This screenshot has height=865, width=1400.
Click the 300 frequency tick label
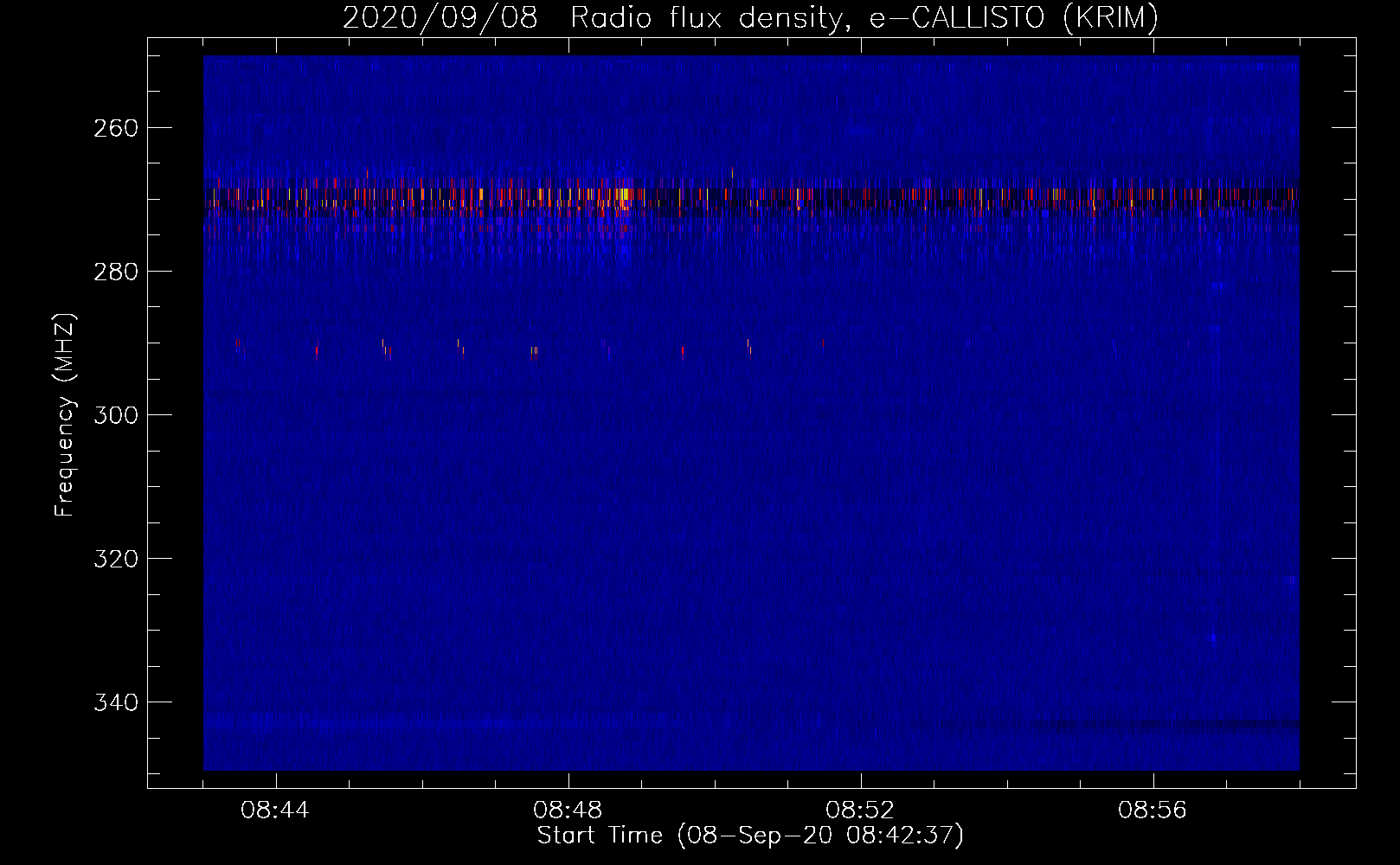tap(115, 415)
